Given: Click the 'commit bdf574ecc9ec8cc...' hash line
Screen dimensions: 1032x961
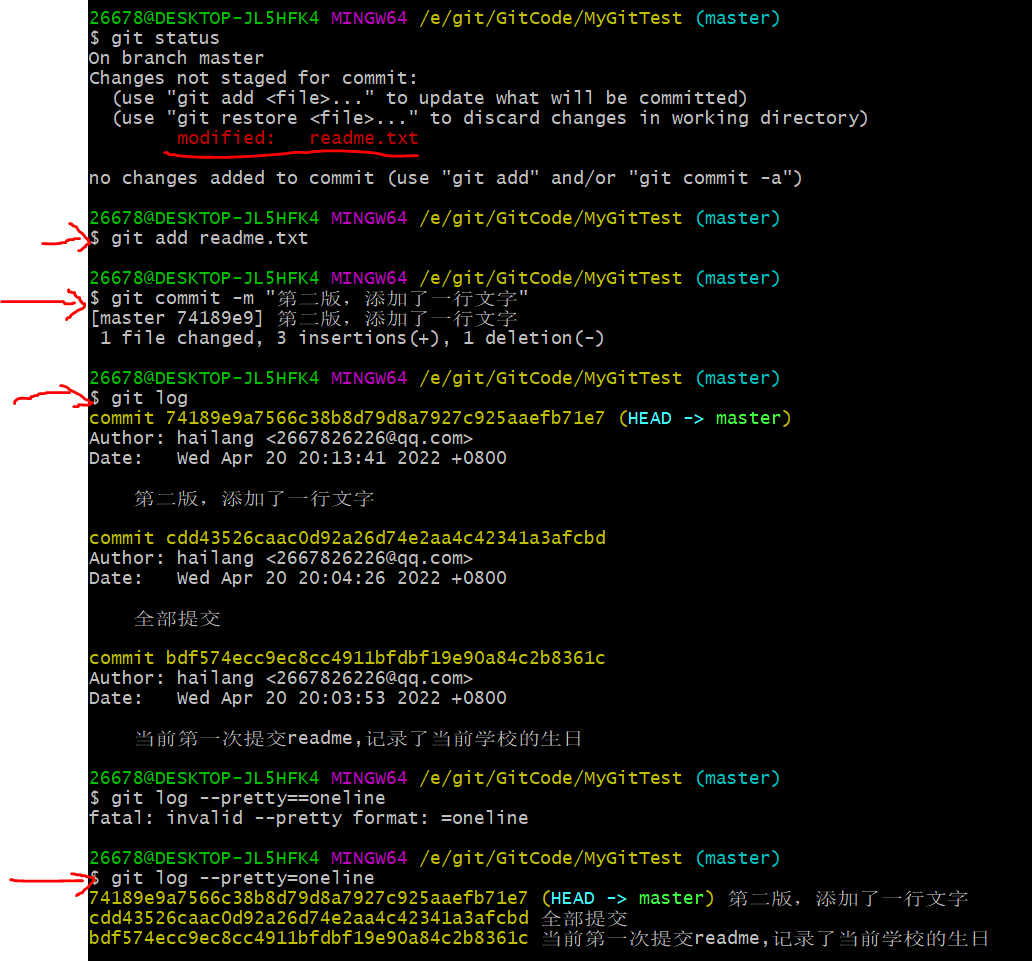Looking at the screenshot, I should tap(348, 658).
